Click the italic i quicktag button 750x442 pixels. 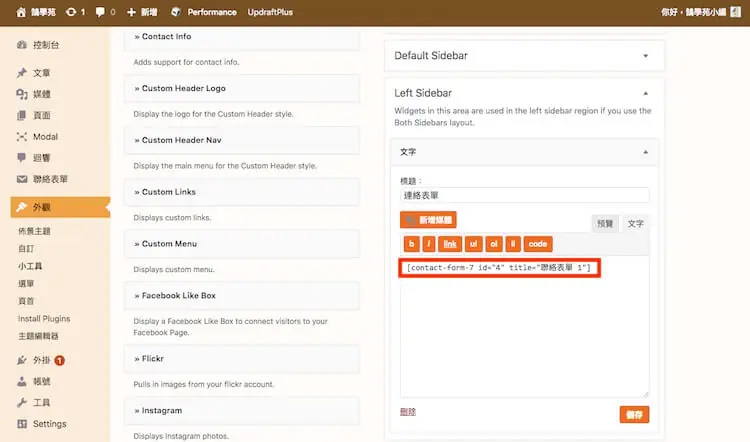point(429,244)
